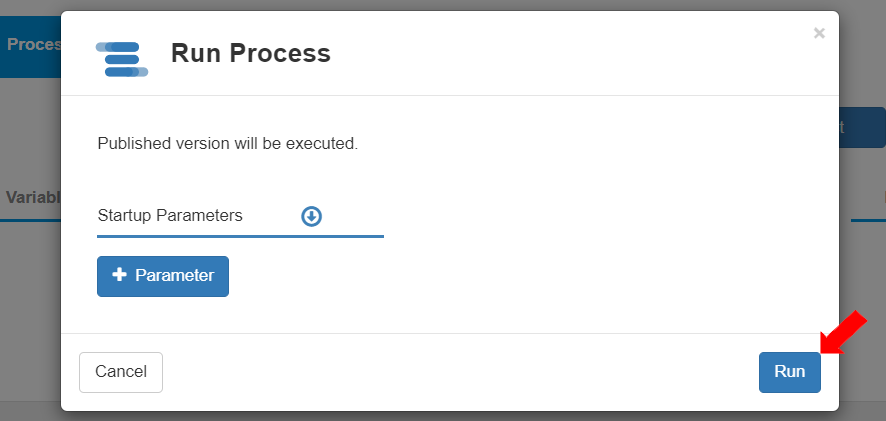Click the plus icon on Parameter button
886x421 pixels.
[x=119, y=276]
